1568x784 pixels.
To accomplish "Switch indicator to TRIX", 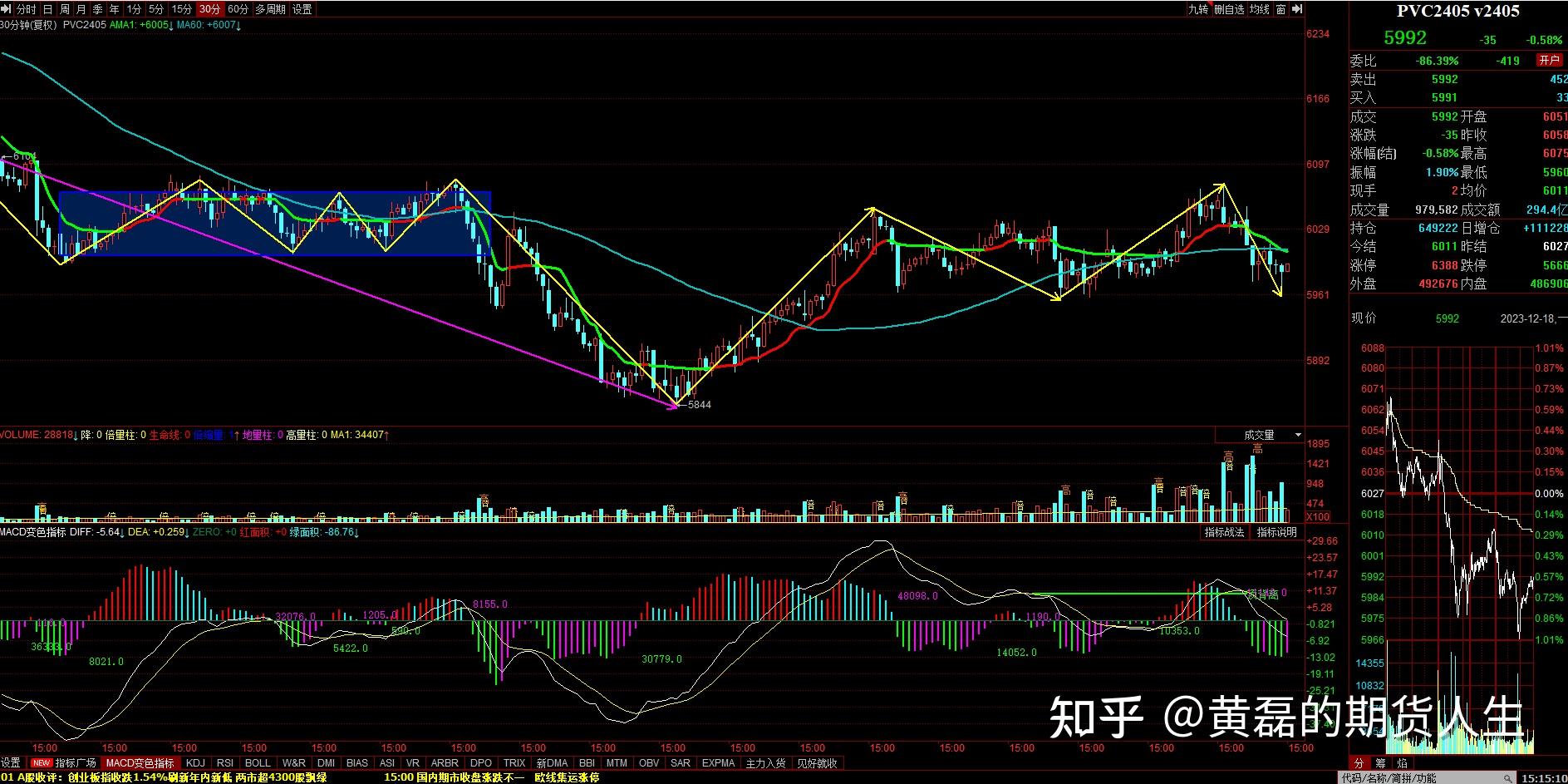I will (514, 762).
